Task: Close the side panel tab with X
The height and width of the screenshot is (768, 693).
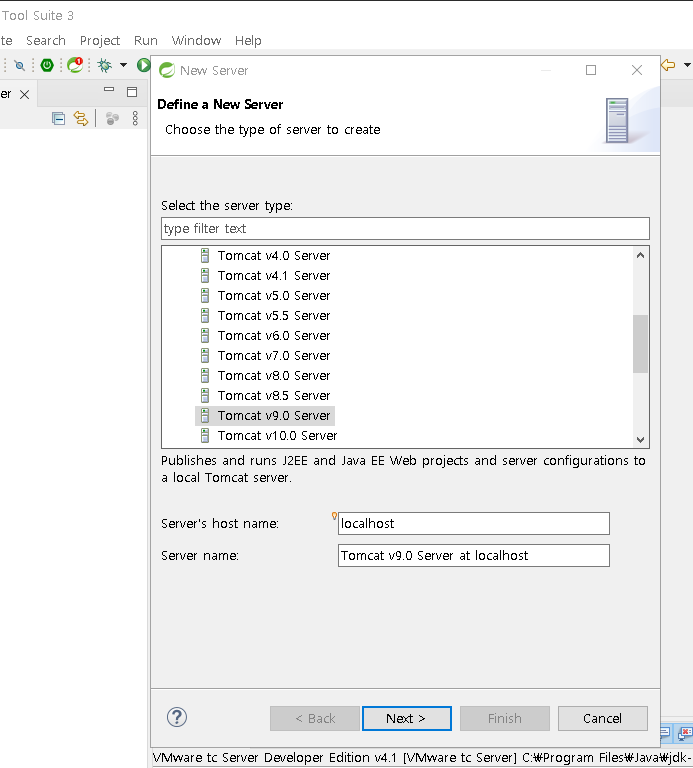Action: click(x=24, y=95)
